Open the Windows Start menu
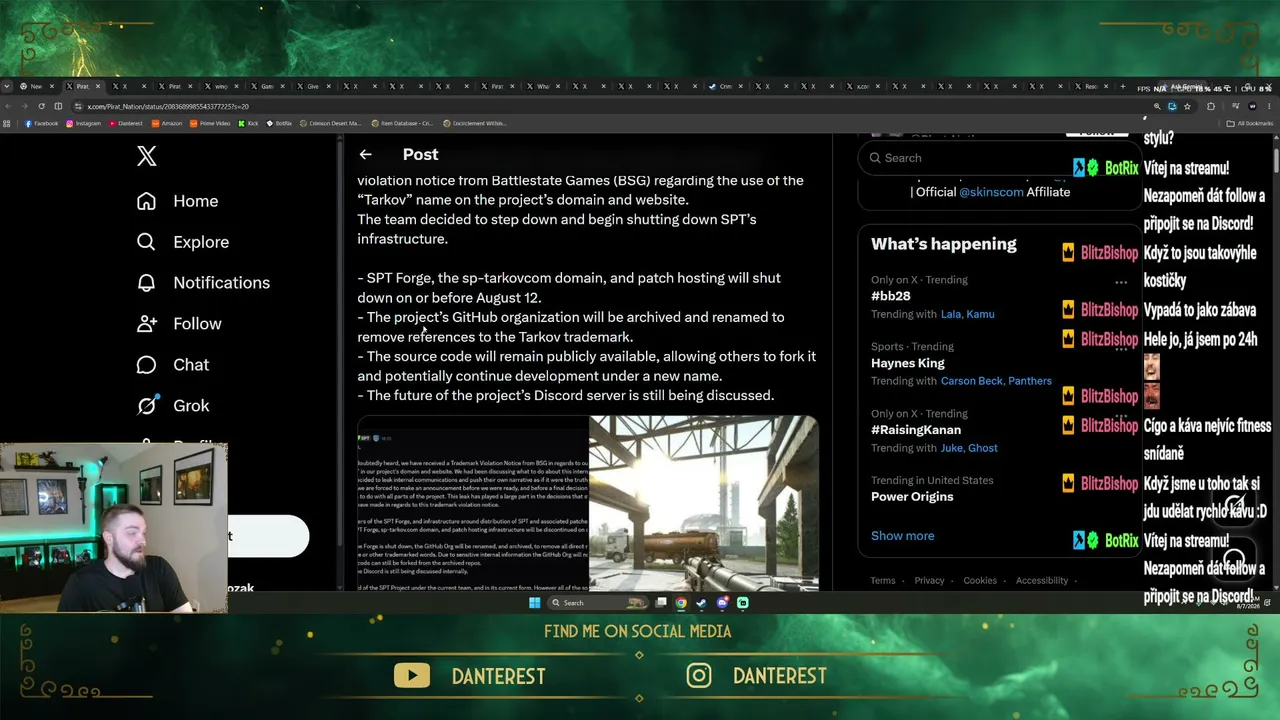This screenshot has height=720, width=1280. coord(534,603)
